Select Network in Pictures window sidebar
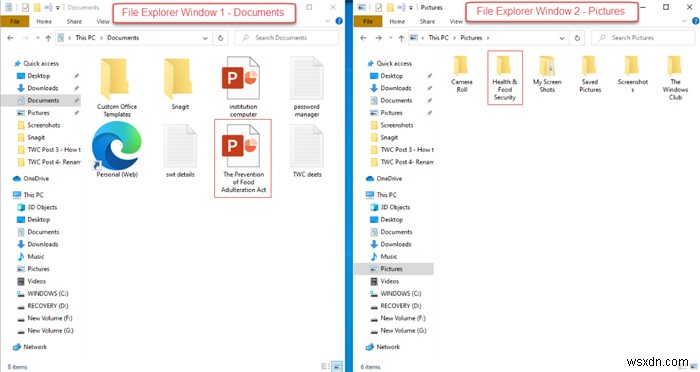Image resolution: width=700 pixels, height=372 pixels. (x=383, y=347)
